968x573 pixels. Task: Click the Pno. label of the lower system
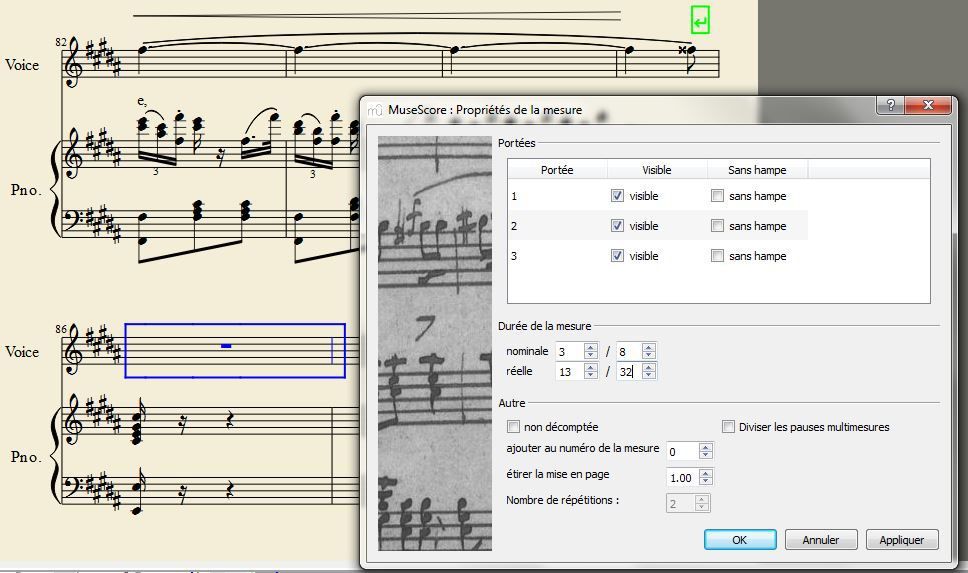click(26, 457)
